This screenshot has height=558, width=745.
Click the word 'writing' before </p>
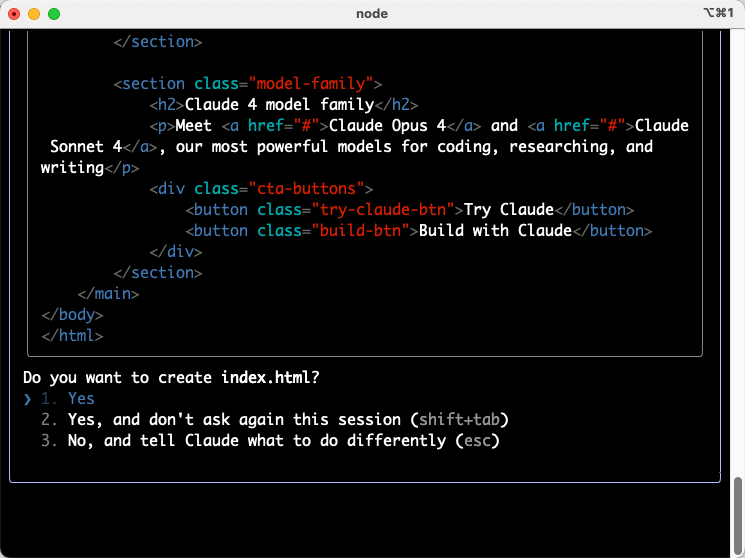tap(72, 168)
